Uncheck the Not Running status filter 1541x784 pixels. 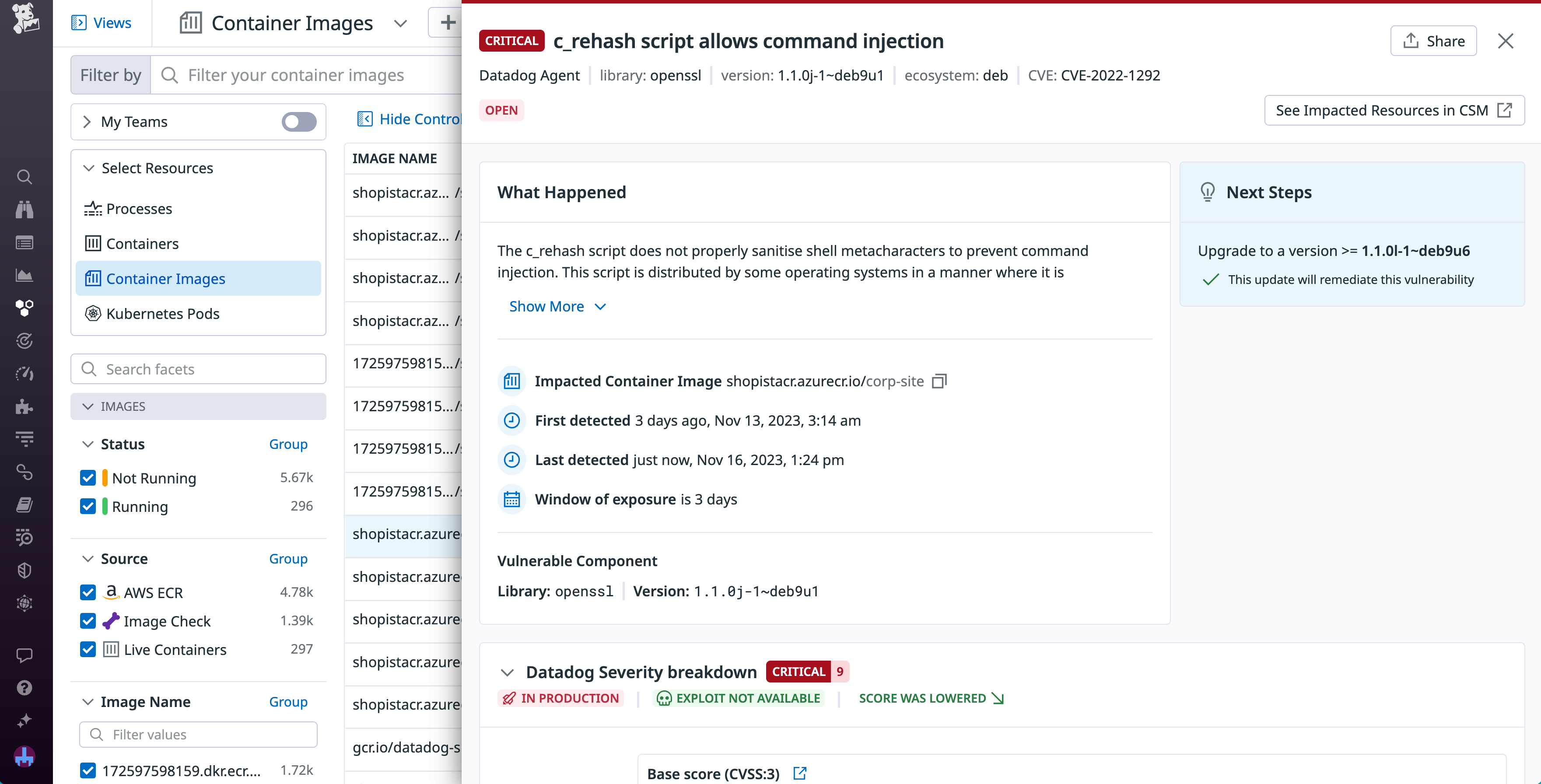88,478
